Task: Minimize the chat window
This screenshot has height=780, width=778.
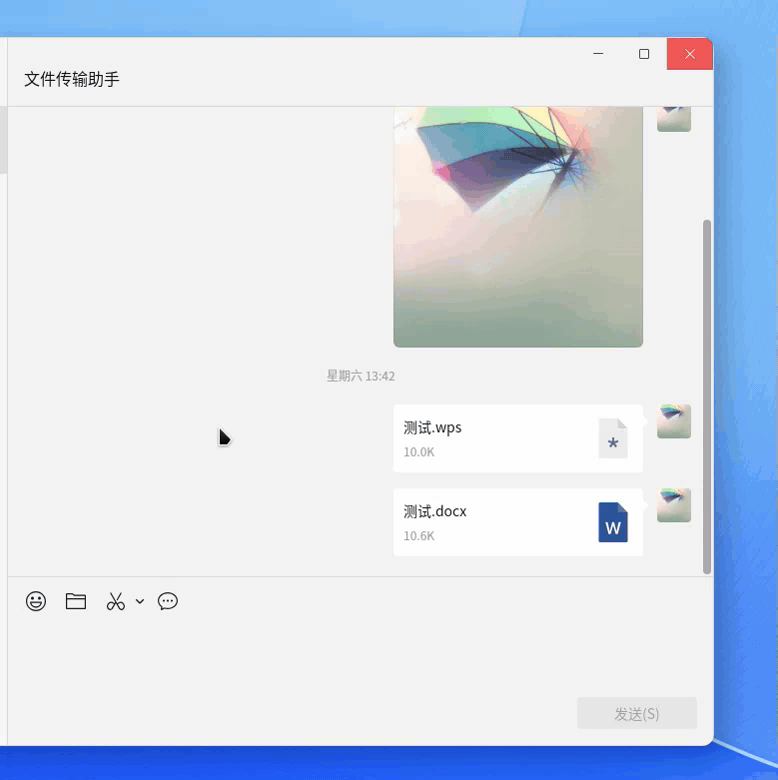Action: coord(598,54)
